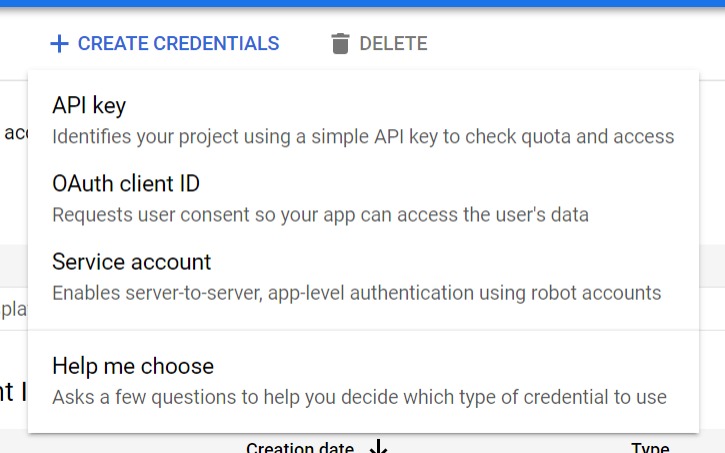Click the sort arrow next to Creation date
Viewport: 725px width, 453px height.
pos(379,447)
